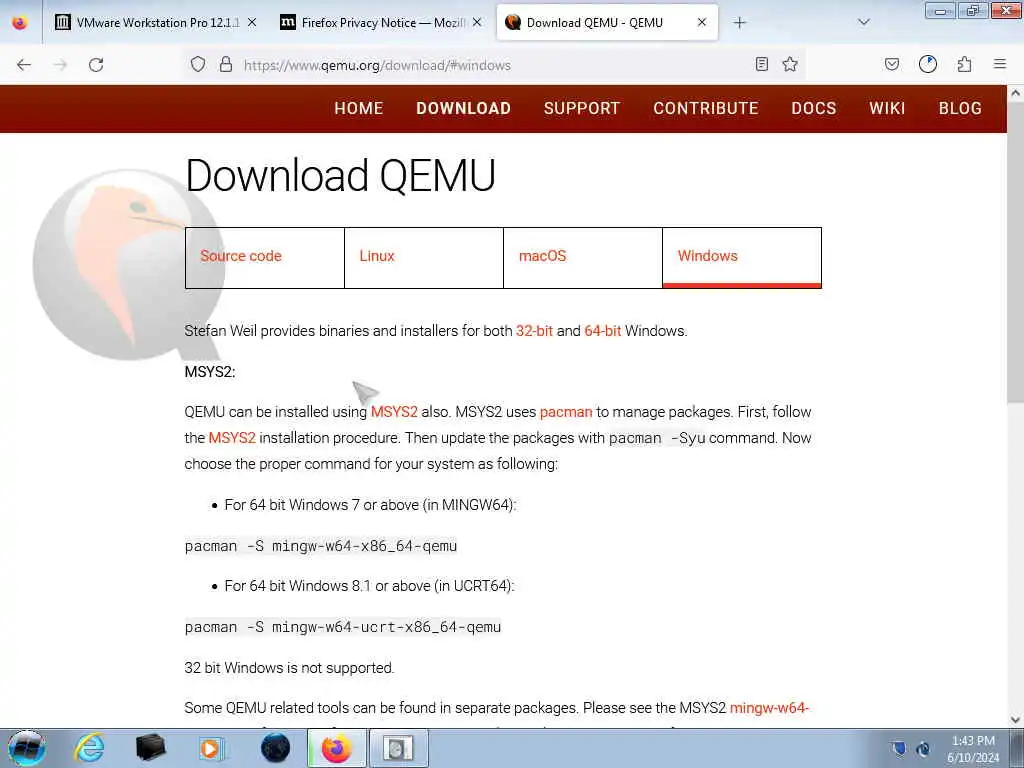1024x768 pixels.
Task: Open the HOME menu item
Action: pos(359,108)
